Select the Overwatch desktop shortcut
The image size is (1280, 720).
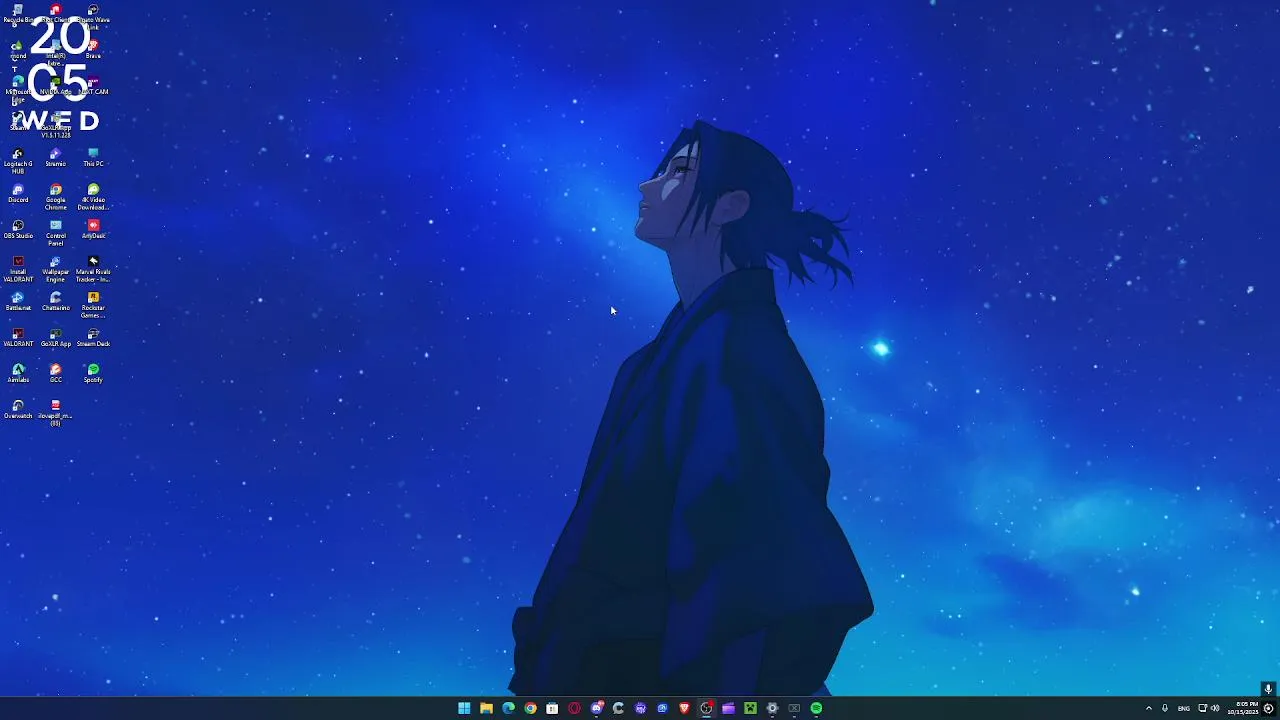tap(18, 410)
